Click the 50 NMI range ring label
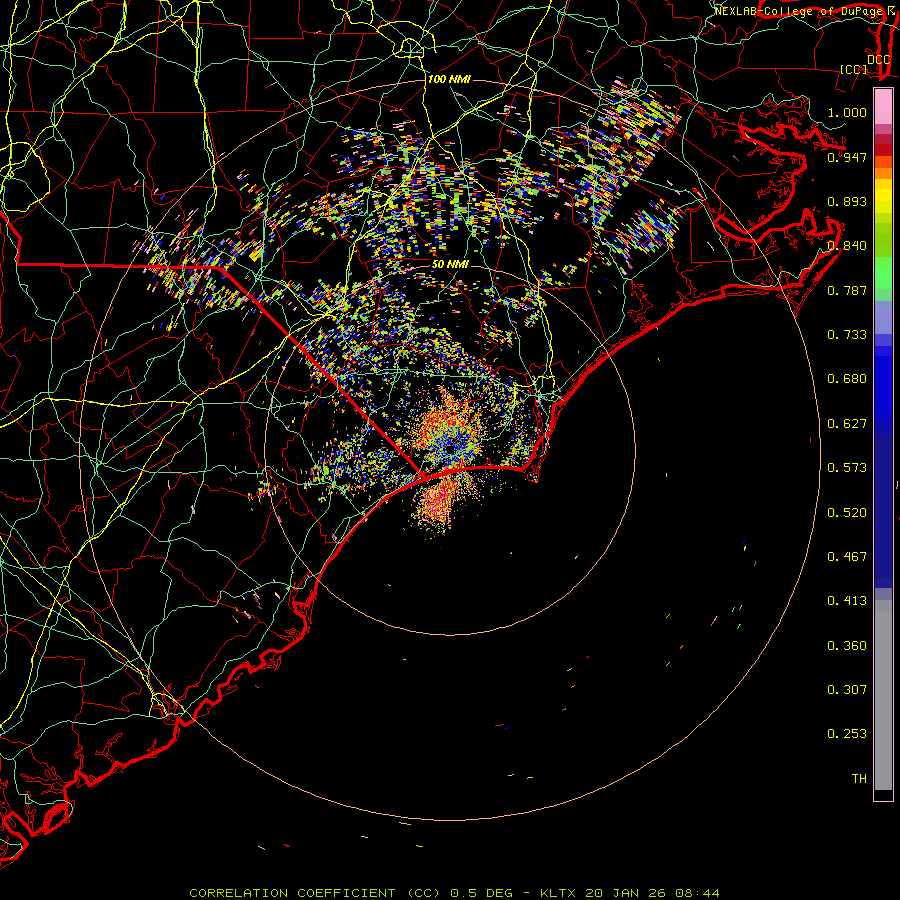 (450, 265)
